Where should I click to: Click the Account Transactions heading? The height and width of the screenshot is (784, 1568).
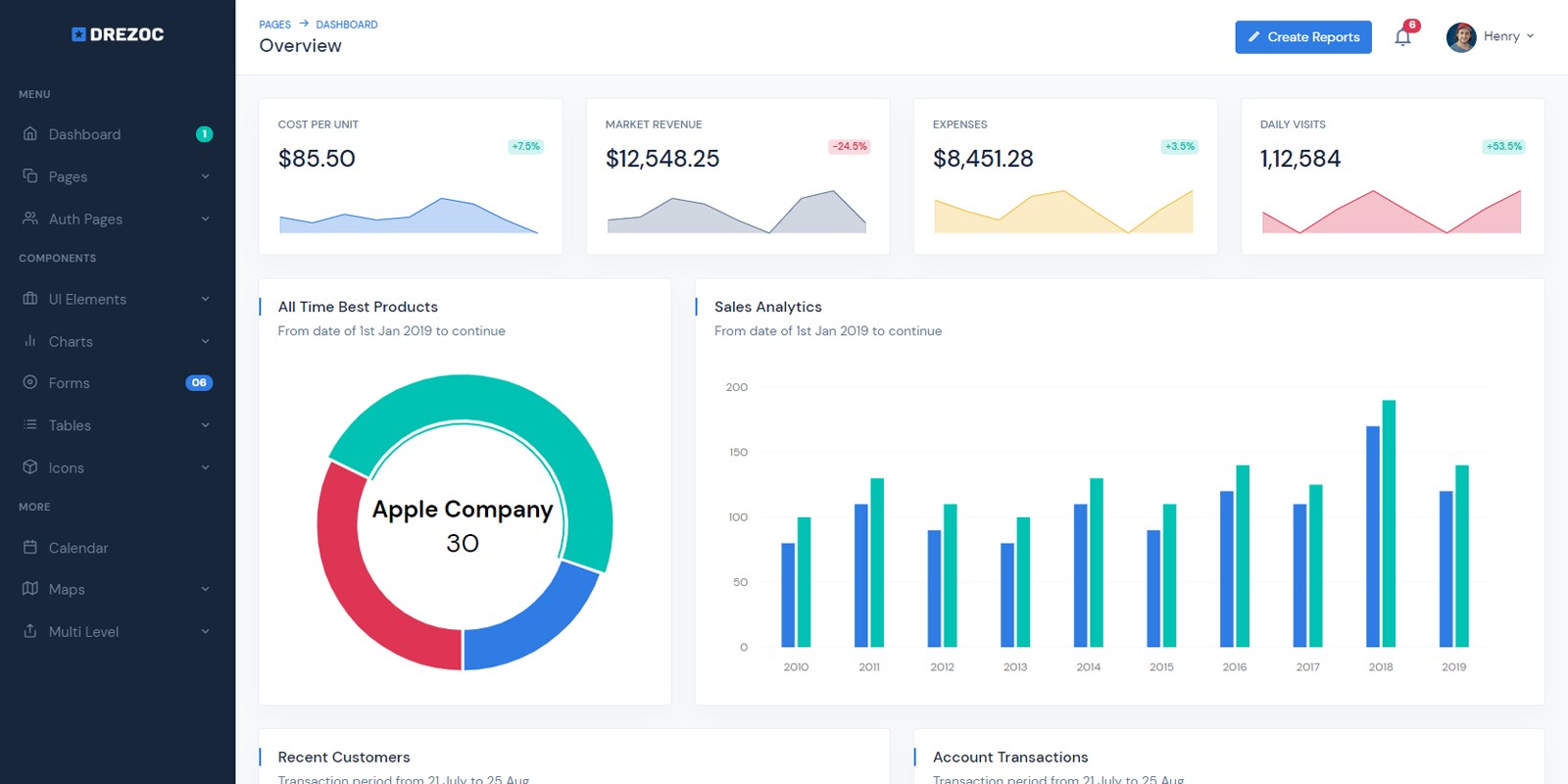coord(1010,758)
